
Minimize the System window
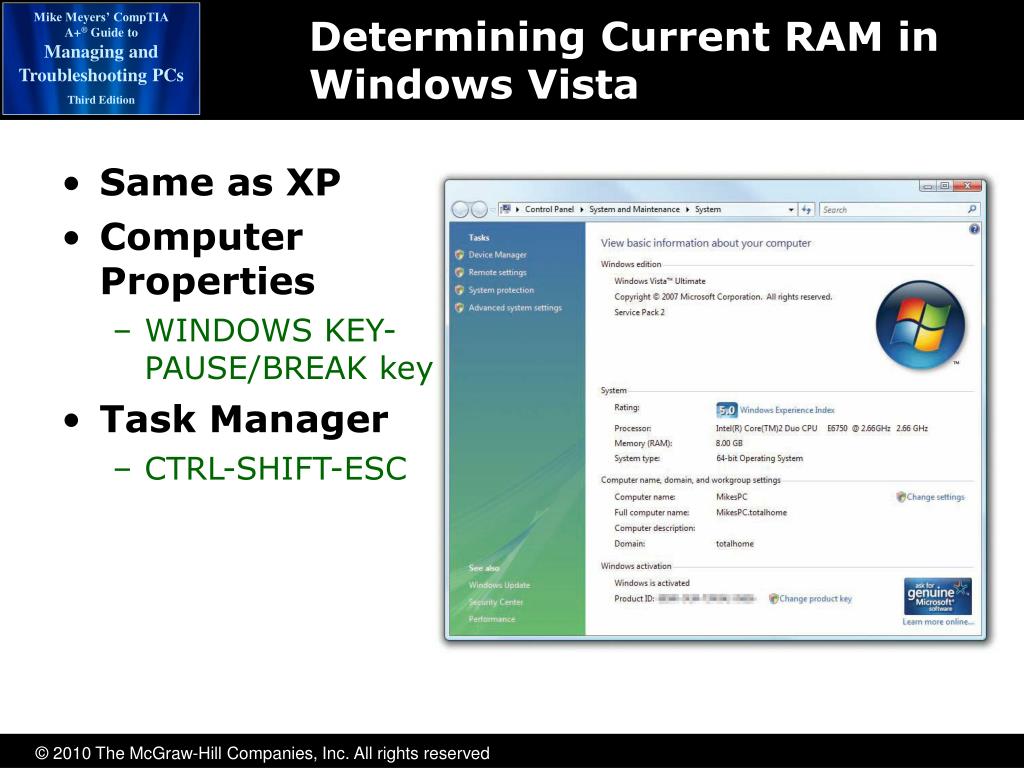click(927, 186)
